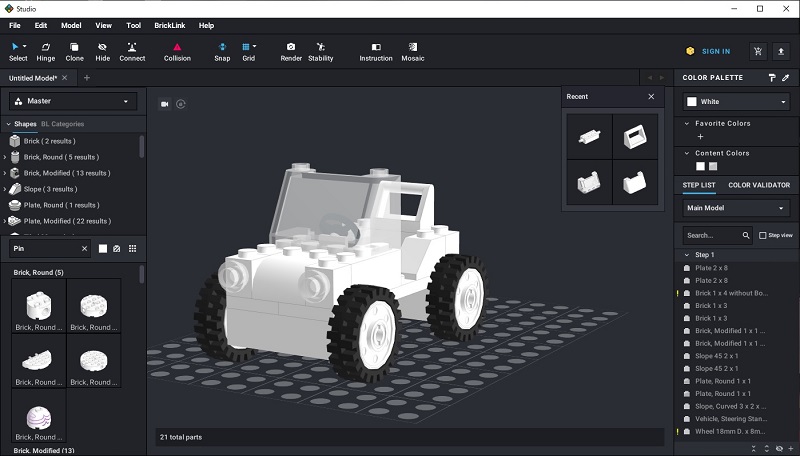Open the BrickLink menu
This screenshot has height=456, width=800.
click(170, 25)
